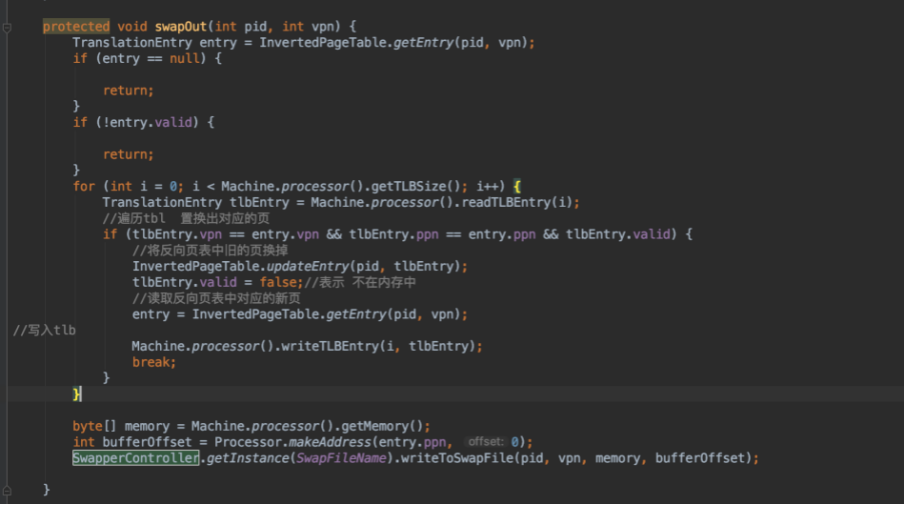Click the method name swapOut
The image size is (904, 506).
[x=180, y=27]
